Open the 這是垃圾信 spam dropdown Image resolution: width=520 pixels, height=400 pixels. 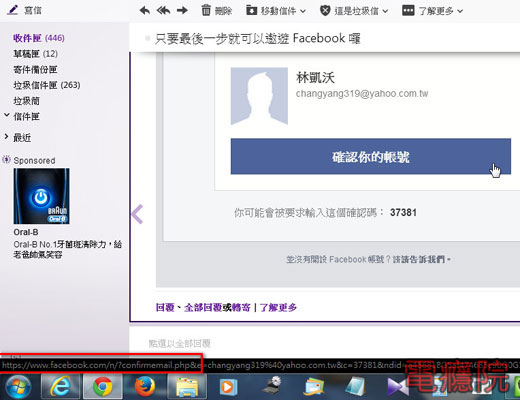354,11
